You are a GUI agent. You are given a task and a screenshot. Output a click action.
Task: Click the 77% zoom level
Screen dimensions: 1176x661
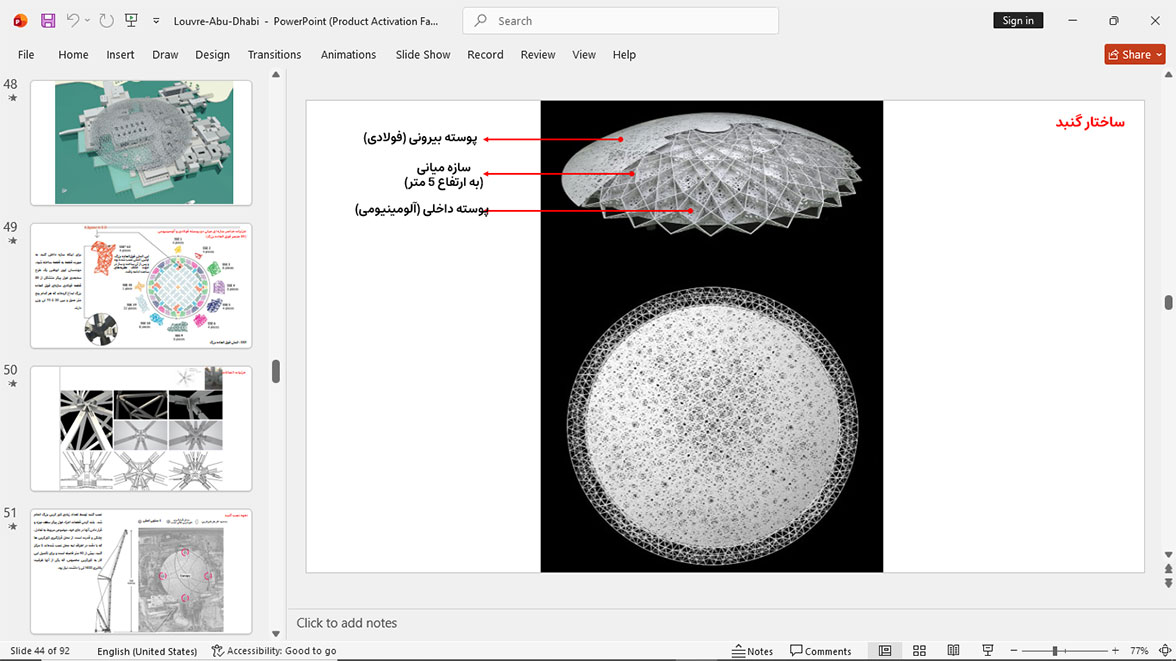point(1139,651)
